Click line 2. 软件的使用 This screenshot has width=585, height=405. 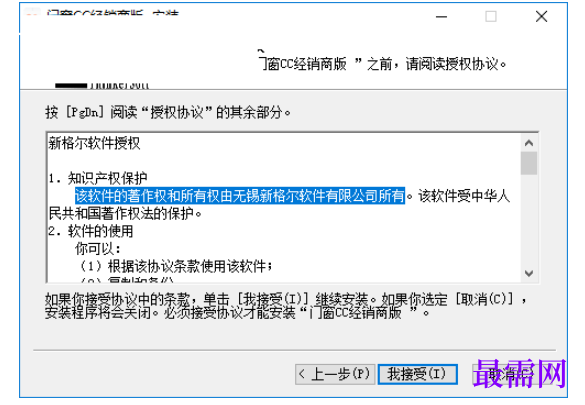coord(91,231)
